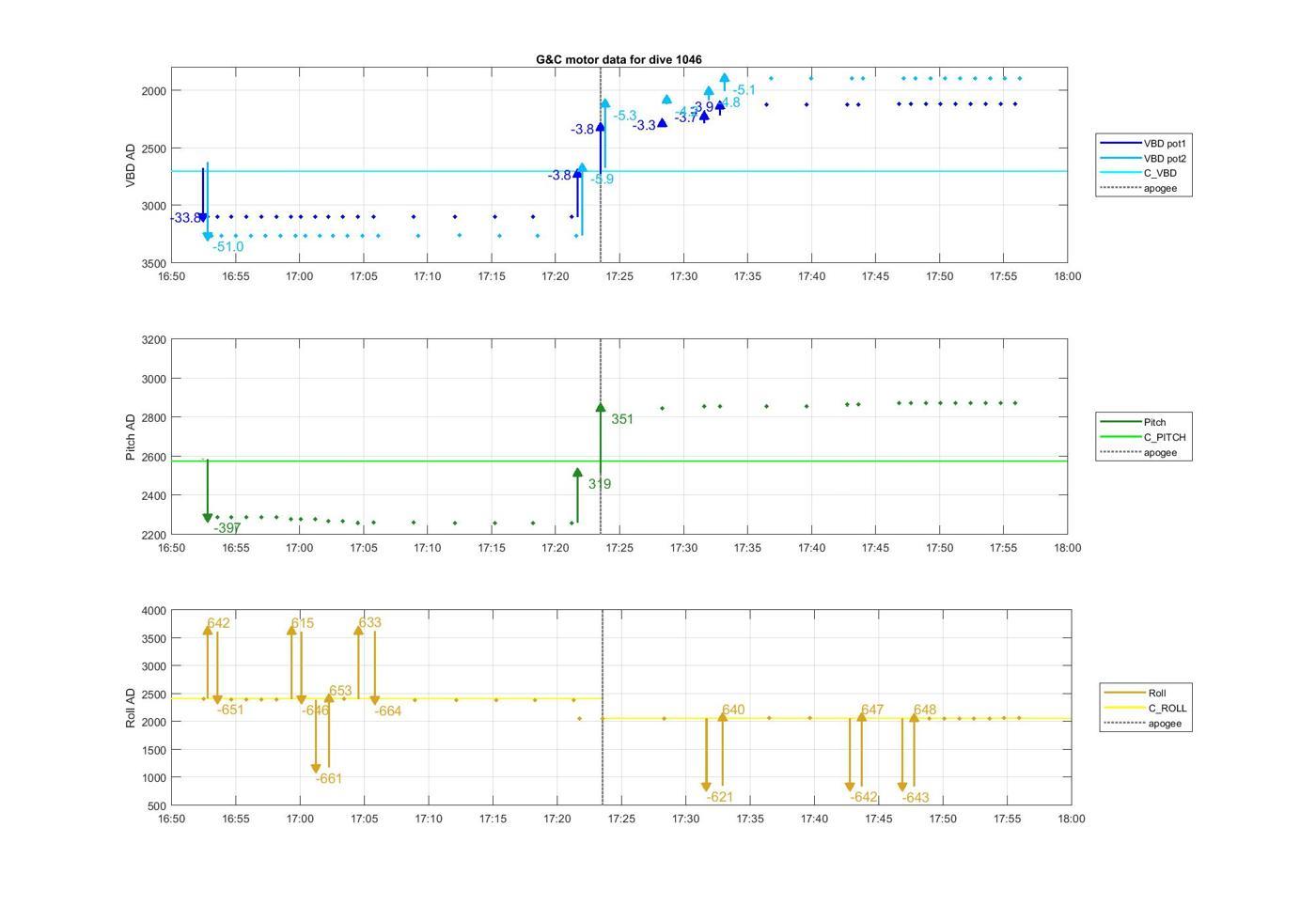Image resolution: width=1316 pixels, height=906 pixels.
Task: Click the -33.8 VBD annotation
Action: pyautogui.click(x=185, y=218)
